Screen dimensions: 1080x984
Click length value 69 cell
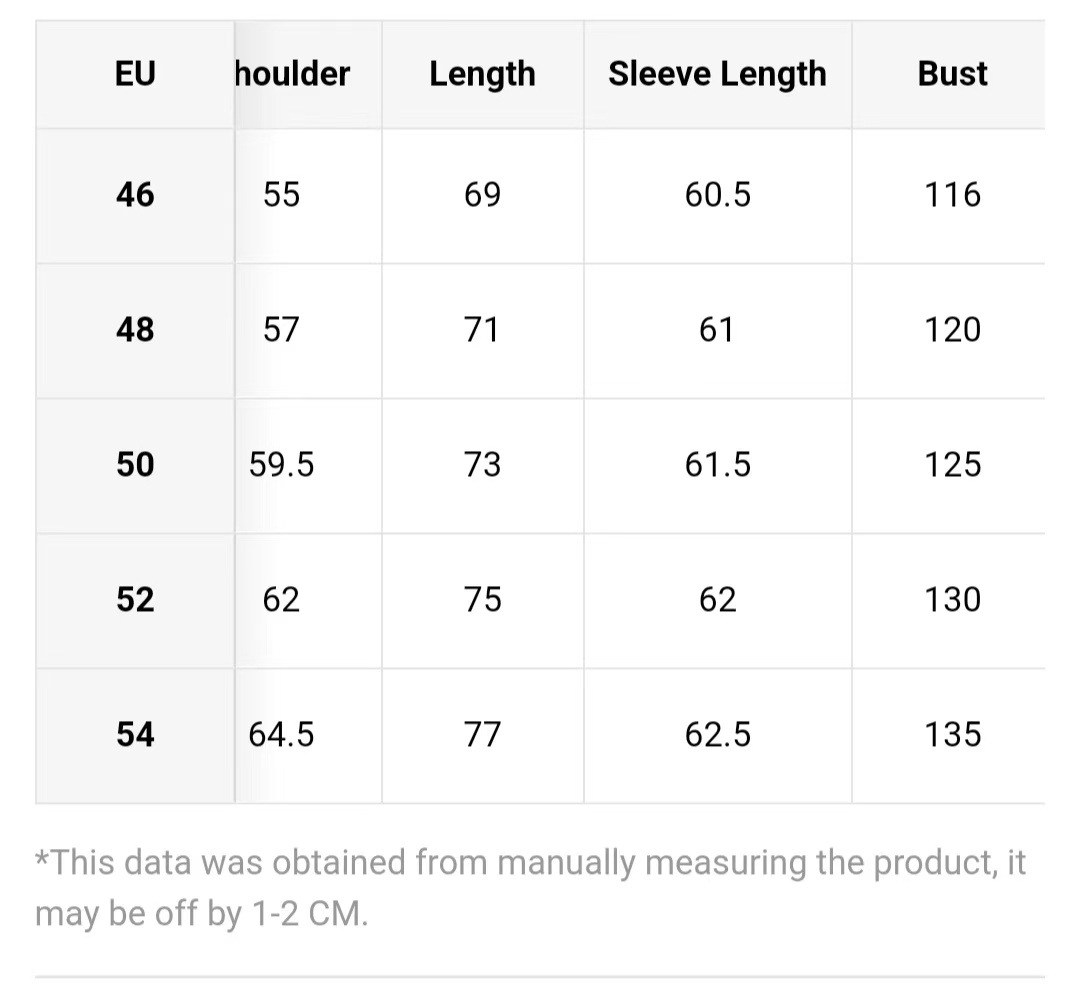[x=482, y=195]
